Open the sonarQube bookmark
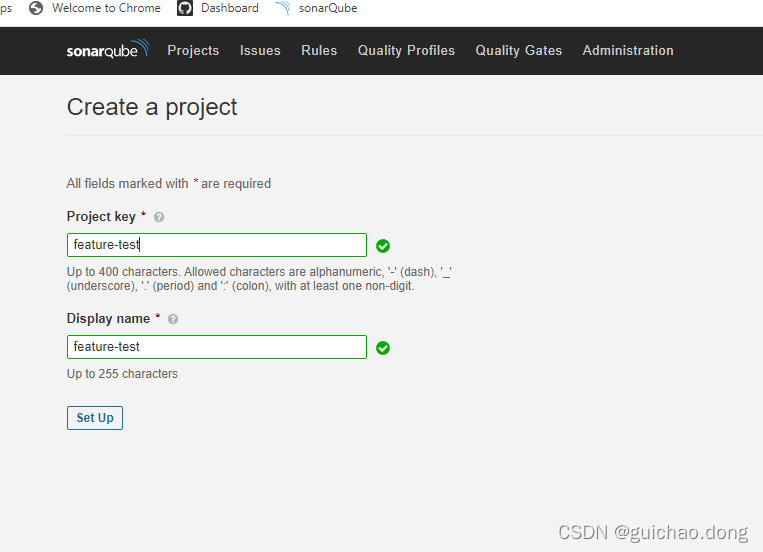This screenshot has width=763, height=552. pyautogui.click(x=328, y=8)
